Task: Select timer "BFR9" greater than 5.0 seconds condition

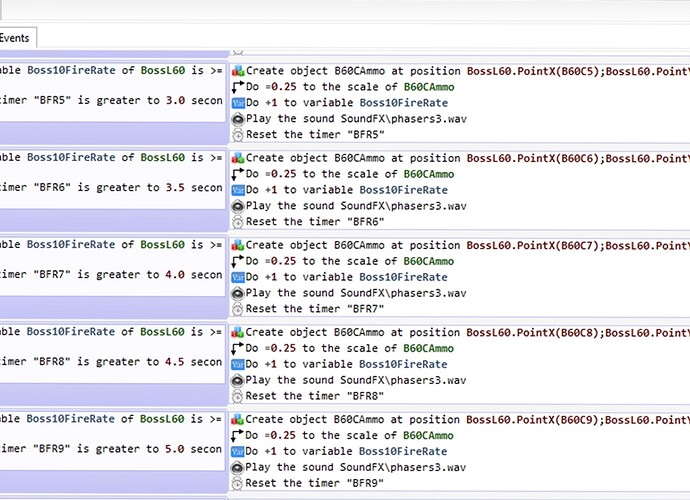Action: tap(112, 449)
